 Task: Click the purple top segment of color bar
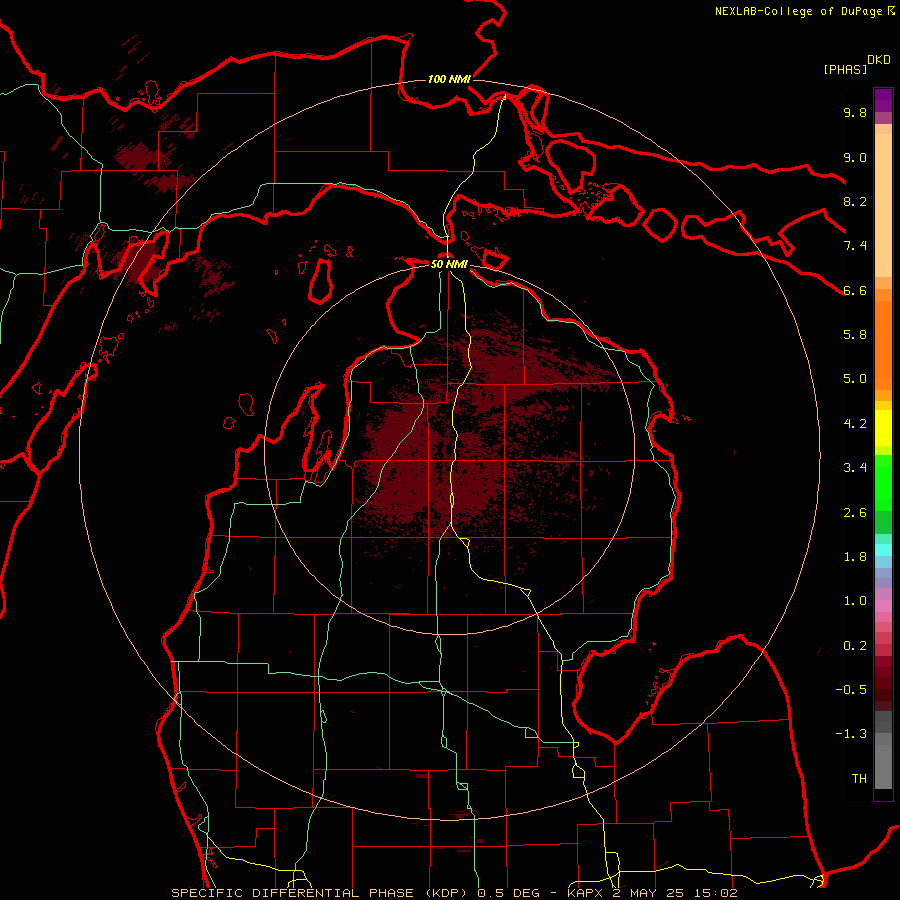coord(883,100)
